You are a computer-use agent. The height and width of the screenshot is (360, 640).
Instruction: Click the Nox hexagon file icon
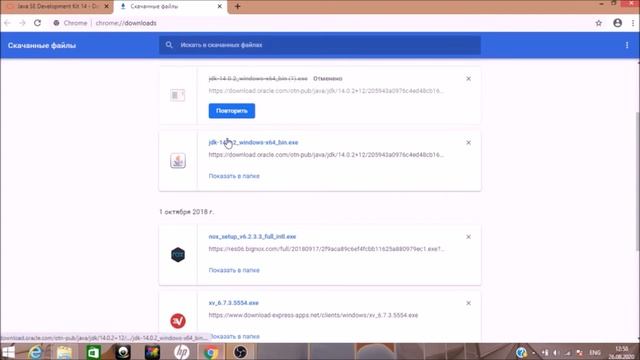pyautogui.click(x=178, y=255)
